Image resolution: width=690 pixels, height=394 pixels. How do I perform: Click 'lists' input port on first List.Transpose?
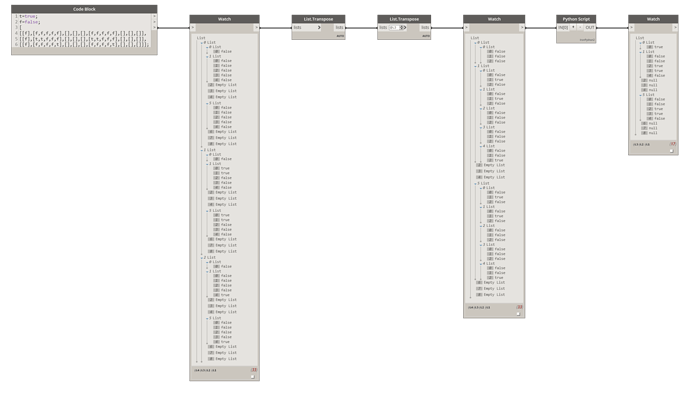point(298,27)
